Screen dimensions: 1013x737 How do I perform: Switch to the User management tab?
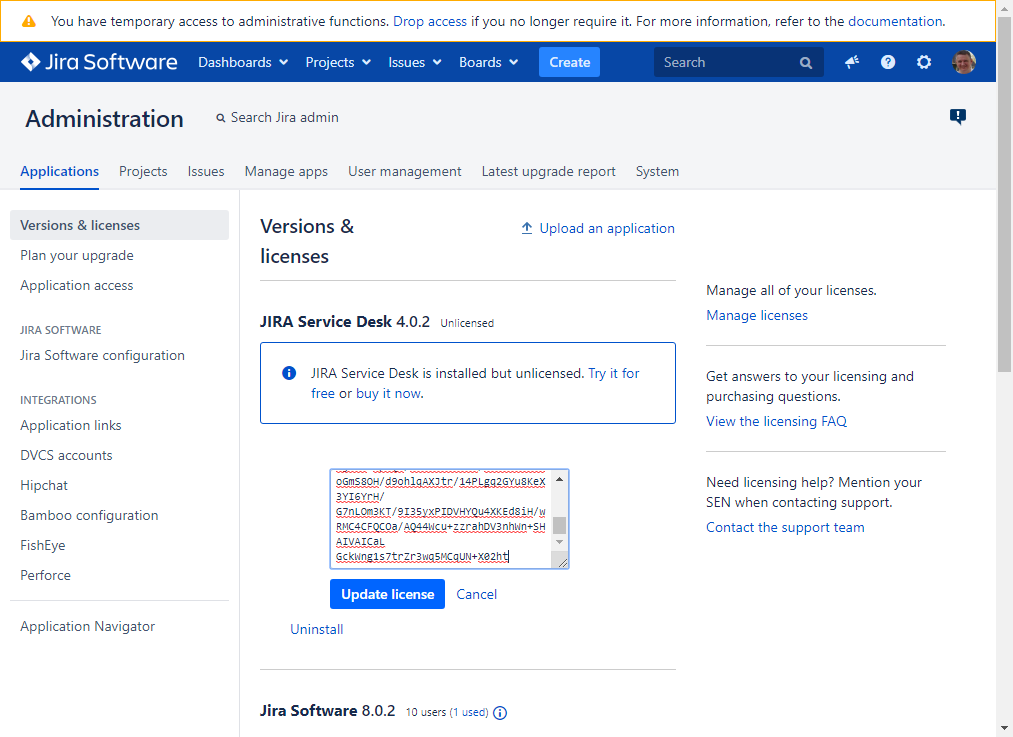[404, 171]
